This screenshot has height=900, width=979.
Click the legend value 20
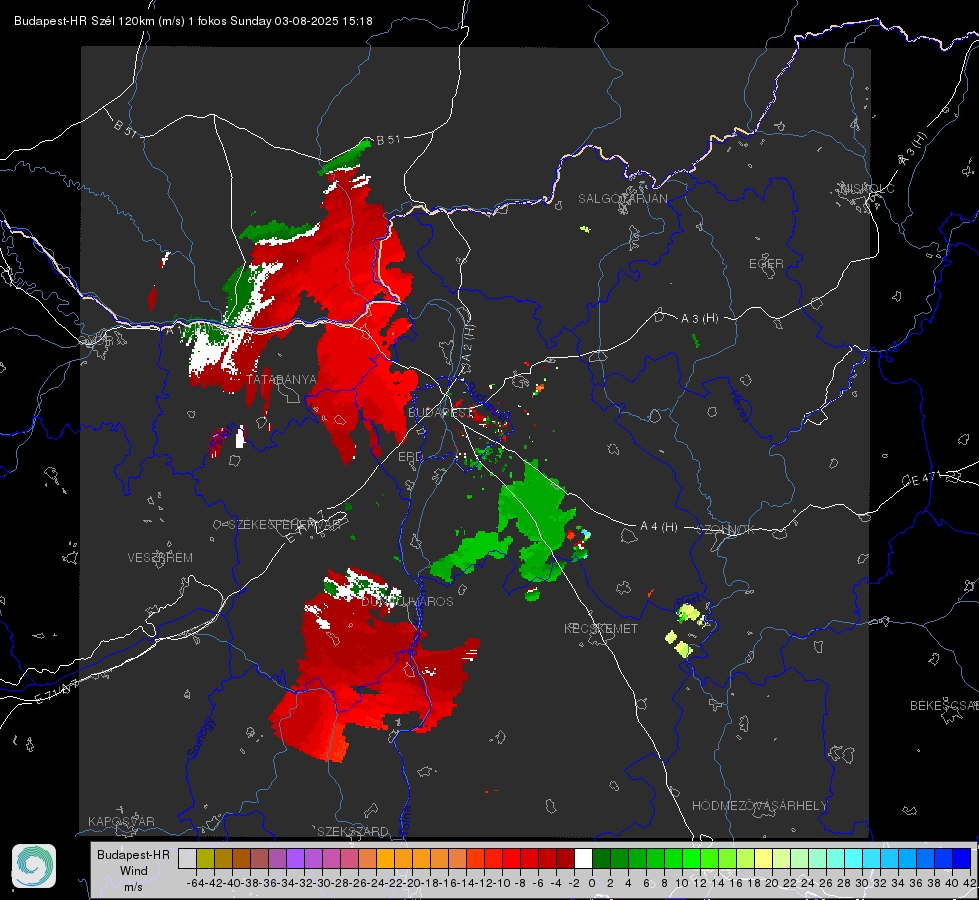(x=772, y=883)
